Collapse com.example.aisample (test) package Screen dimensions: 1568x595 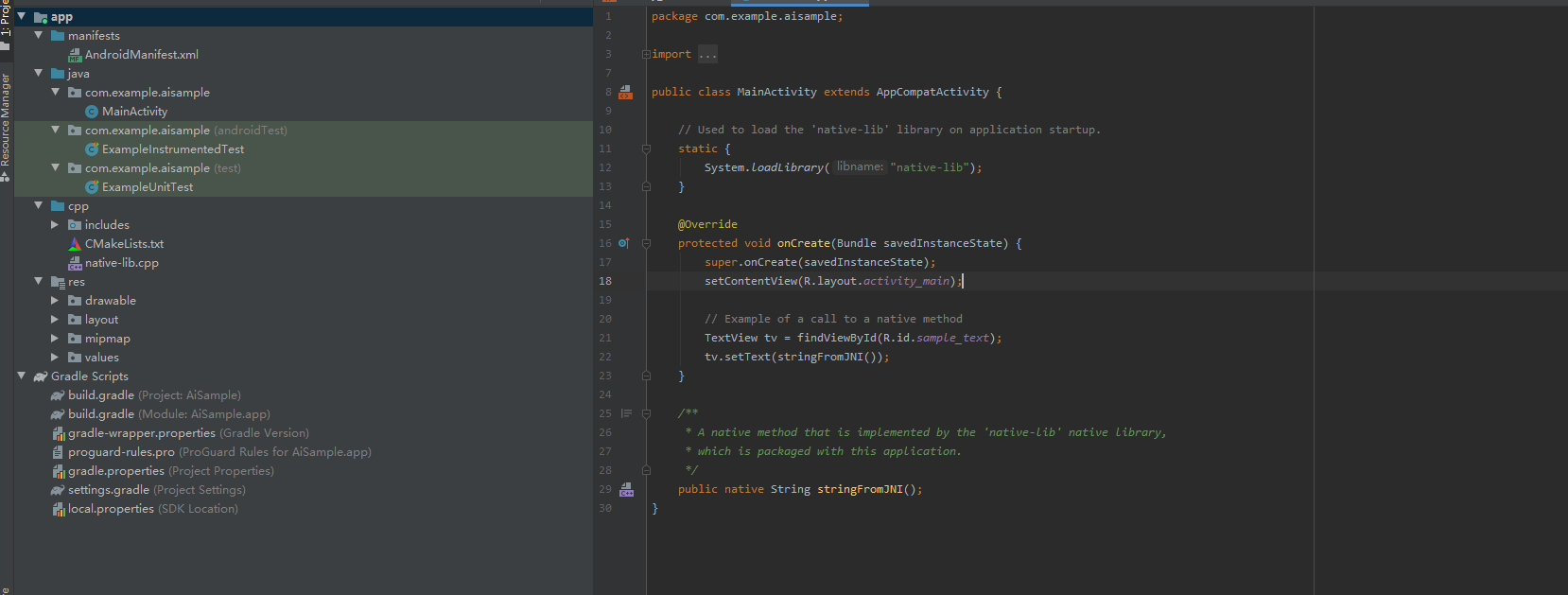coord(55,167)
